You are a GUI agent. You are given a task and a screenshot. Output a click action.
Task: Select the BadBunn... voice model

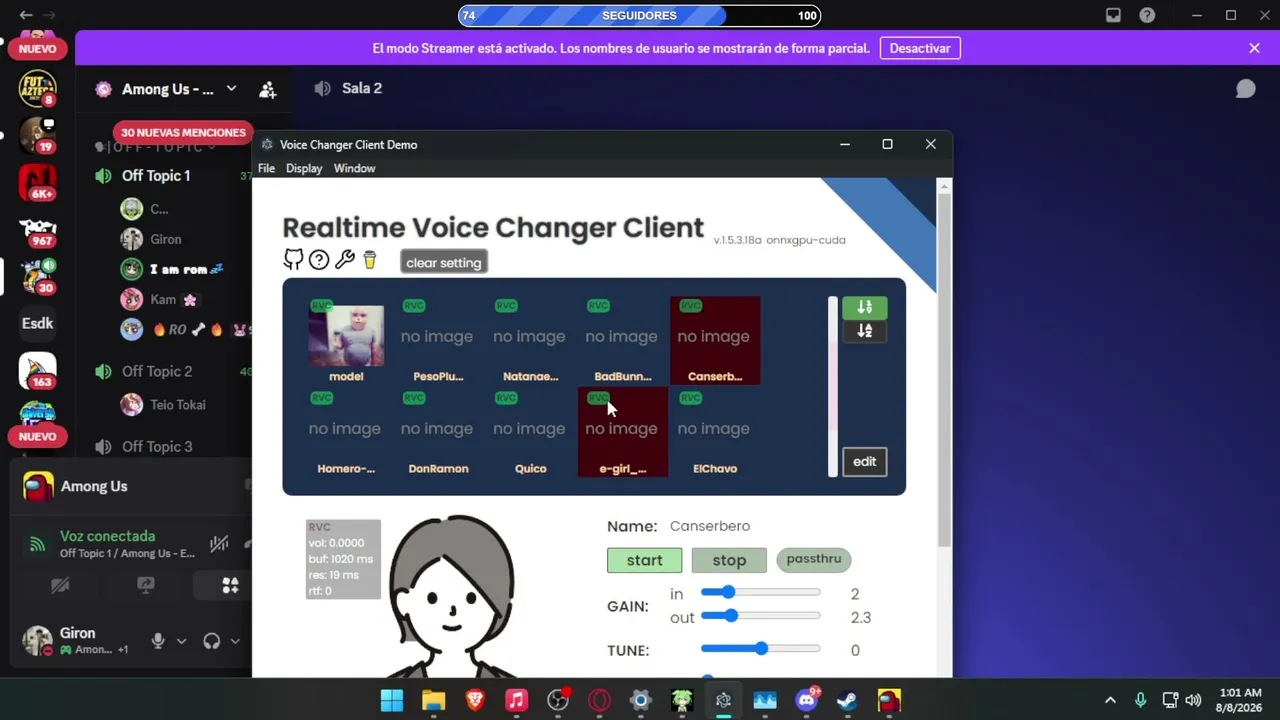[622, 340]
